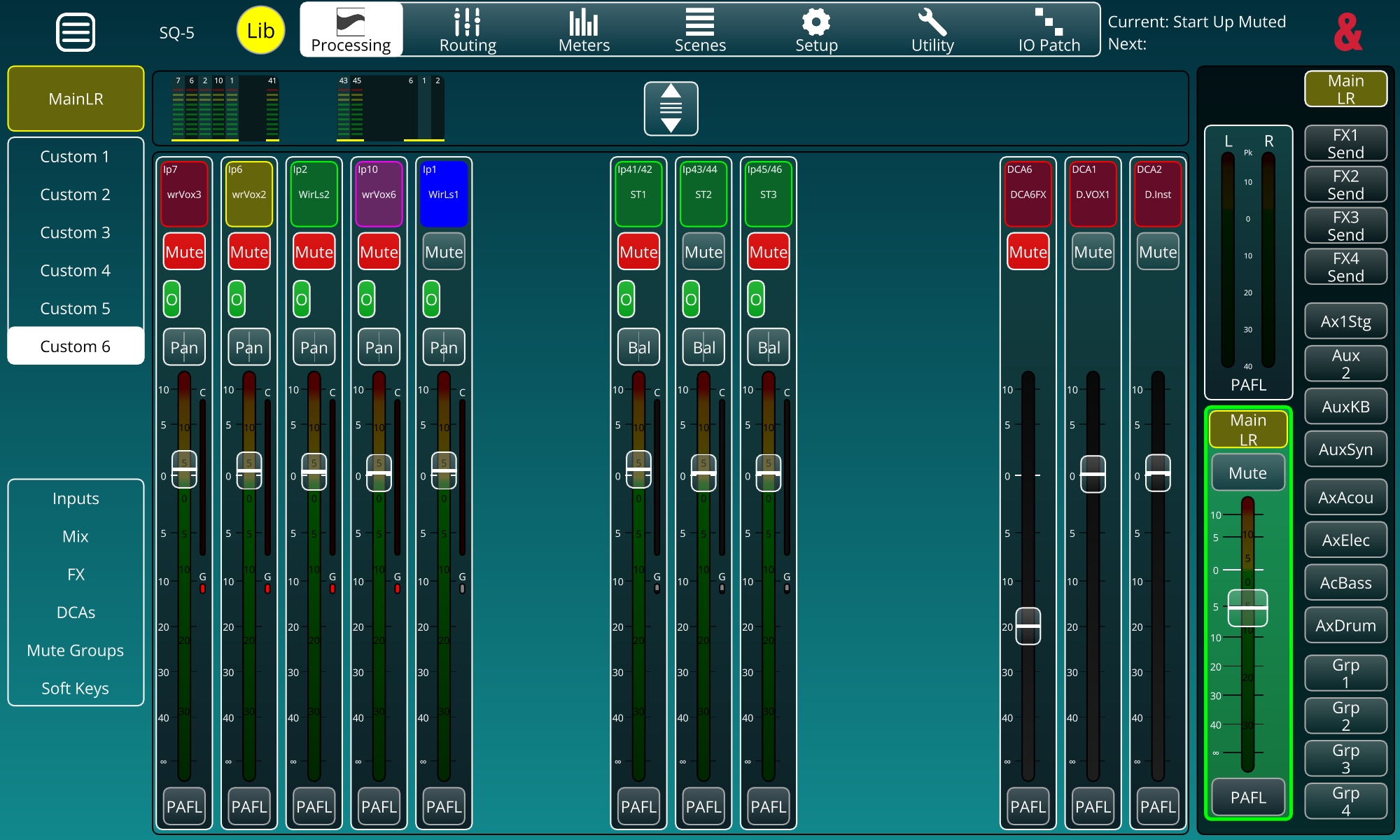The width and height of the screenshot is (1400, 840).
Task: Expand the meter overview with up-down arrows
Action: tap(671, 108)
